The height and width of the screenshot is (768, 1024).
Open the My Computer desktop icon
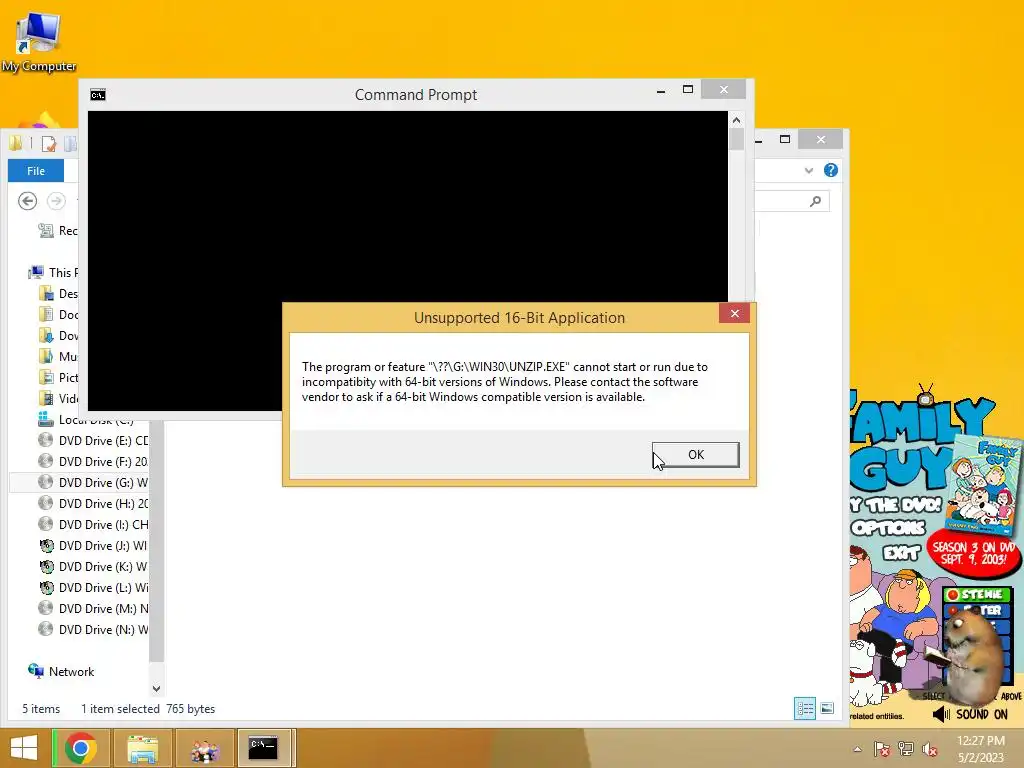click(x=39, y=42)
